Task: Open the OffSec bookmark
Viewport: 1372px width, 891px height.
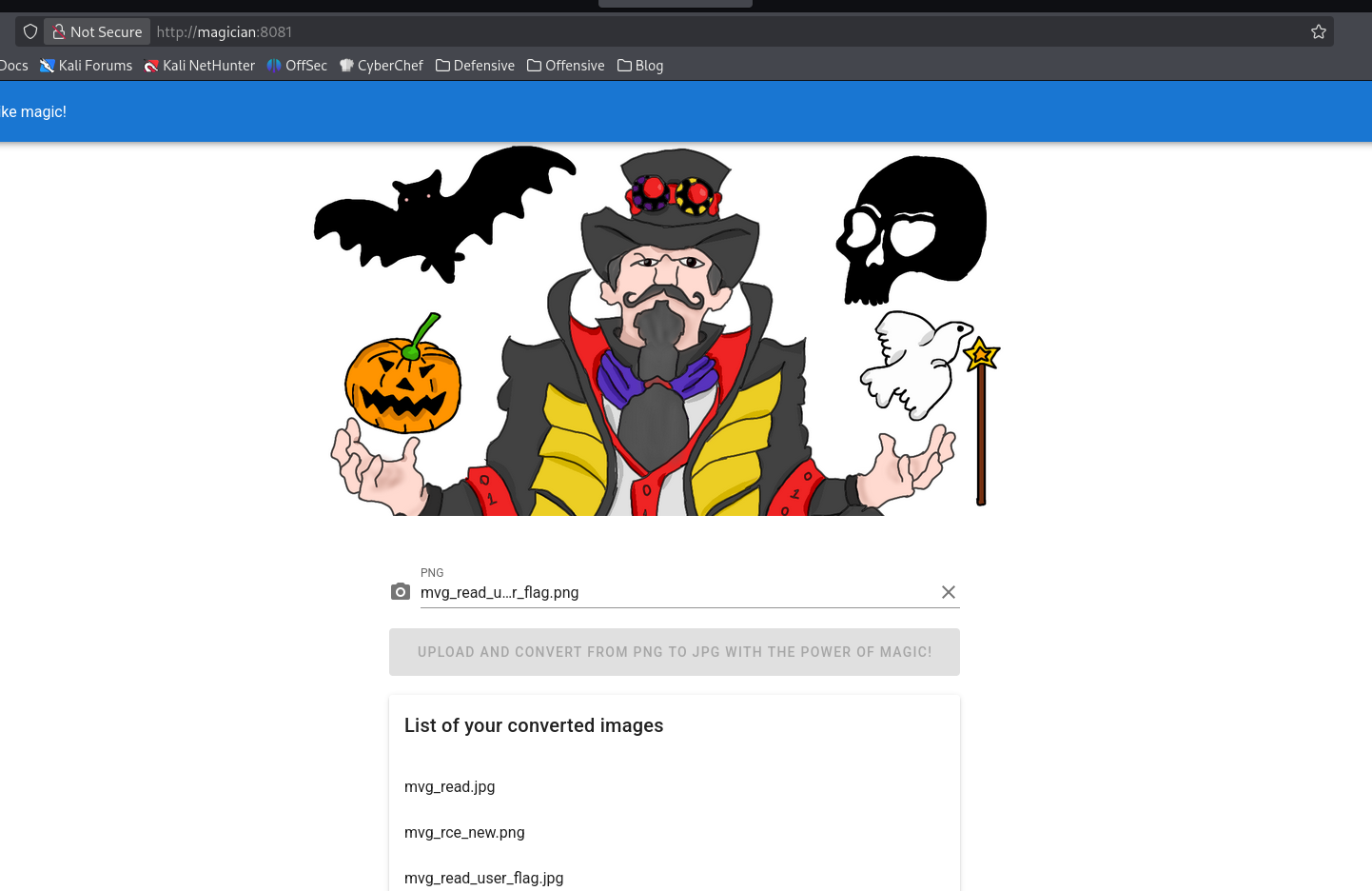Action: pyautogui.click(x=297, y=66)
